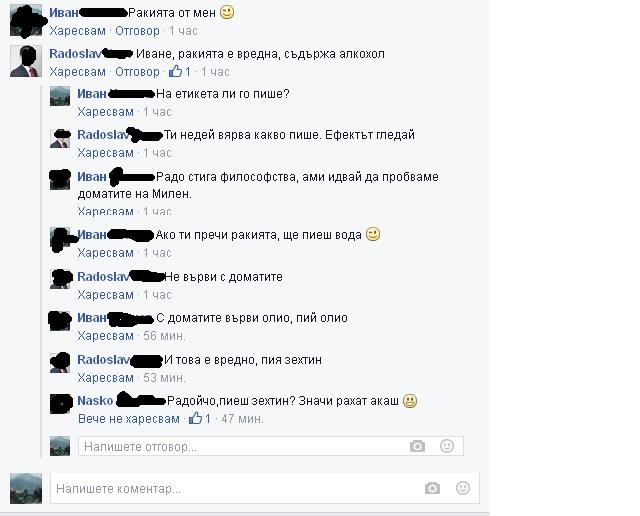Open Nasko's profile name link
640x516 pixels.
pos(95,400)
